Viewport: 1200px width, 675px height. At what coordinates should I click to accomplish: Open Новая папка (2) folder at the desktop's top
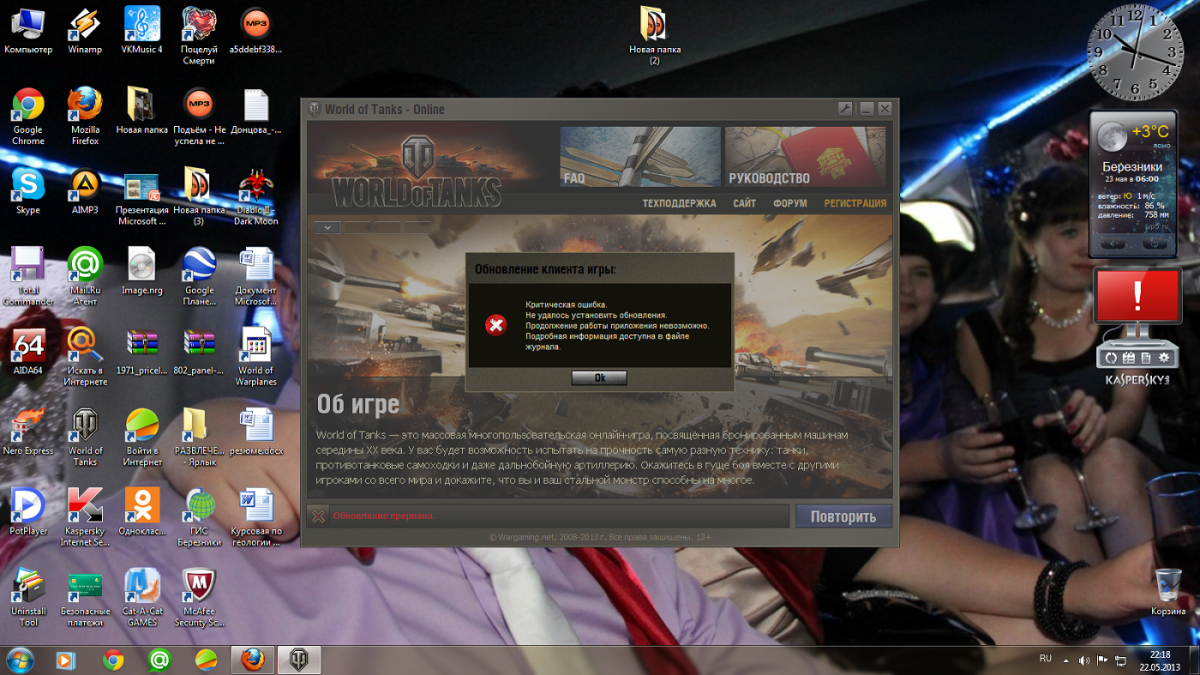tap(654, 36)
